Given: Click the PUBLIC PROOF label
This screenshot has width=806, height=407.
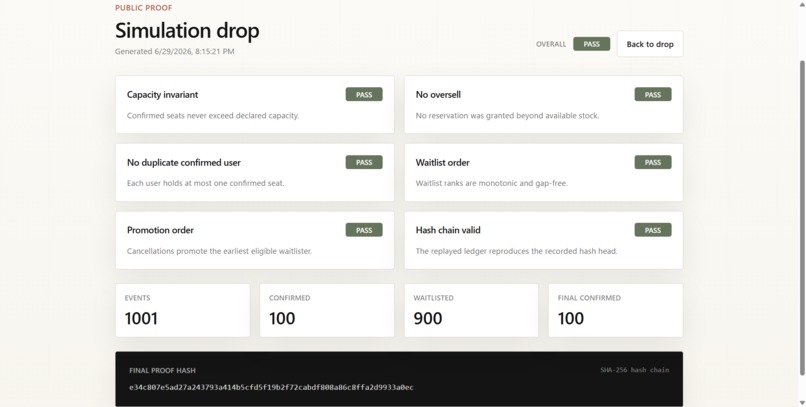Looking at the screenshot, I should tap(143, 8).
